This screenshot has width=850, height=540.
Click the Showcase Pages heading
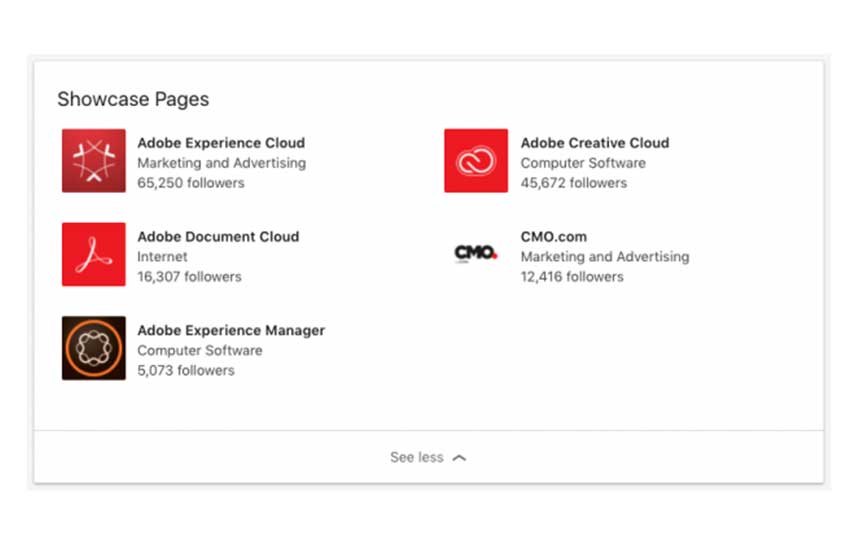[133, 99]
